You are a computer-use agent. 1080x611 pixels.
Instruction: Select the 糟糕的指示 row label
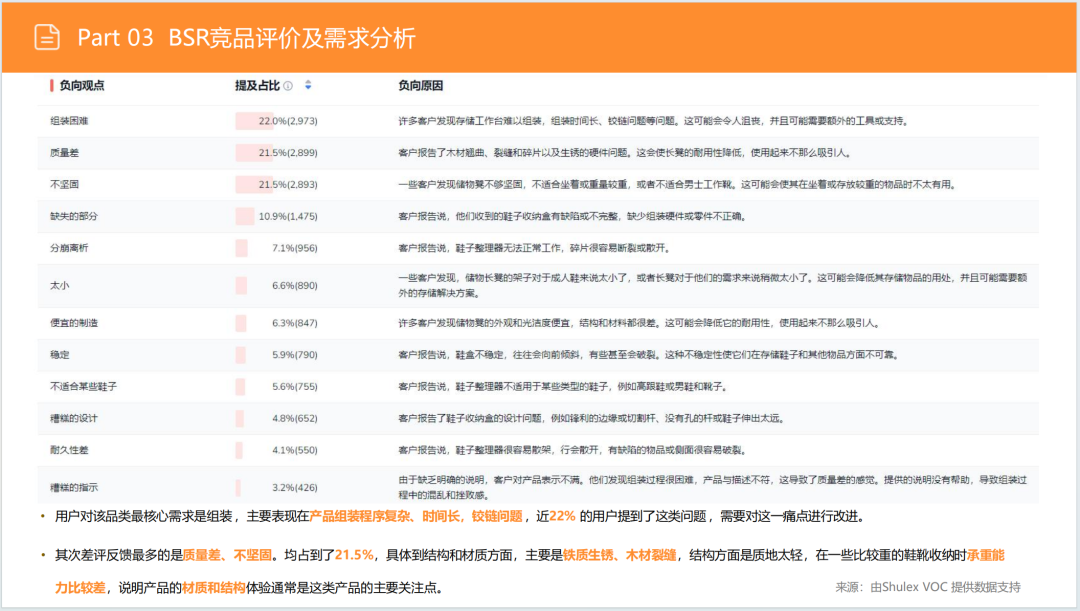point(74,487)
